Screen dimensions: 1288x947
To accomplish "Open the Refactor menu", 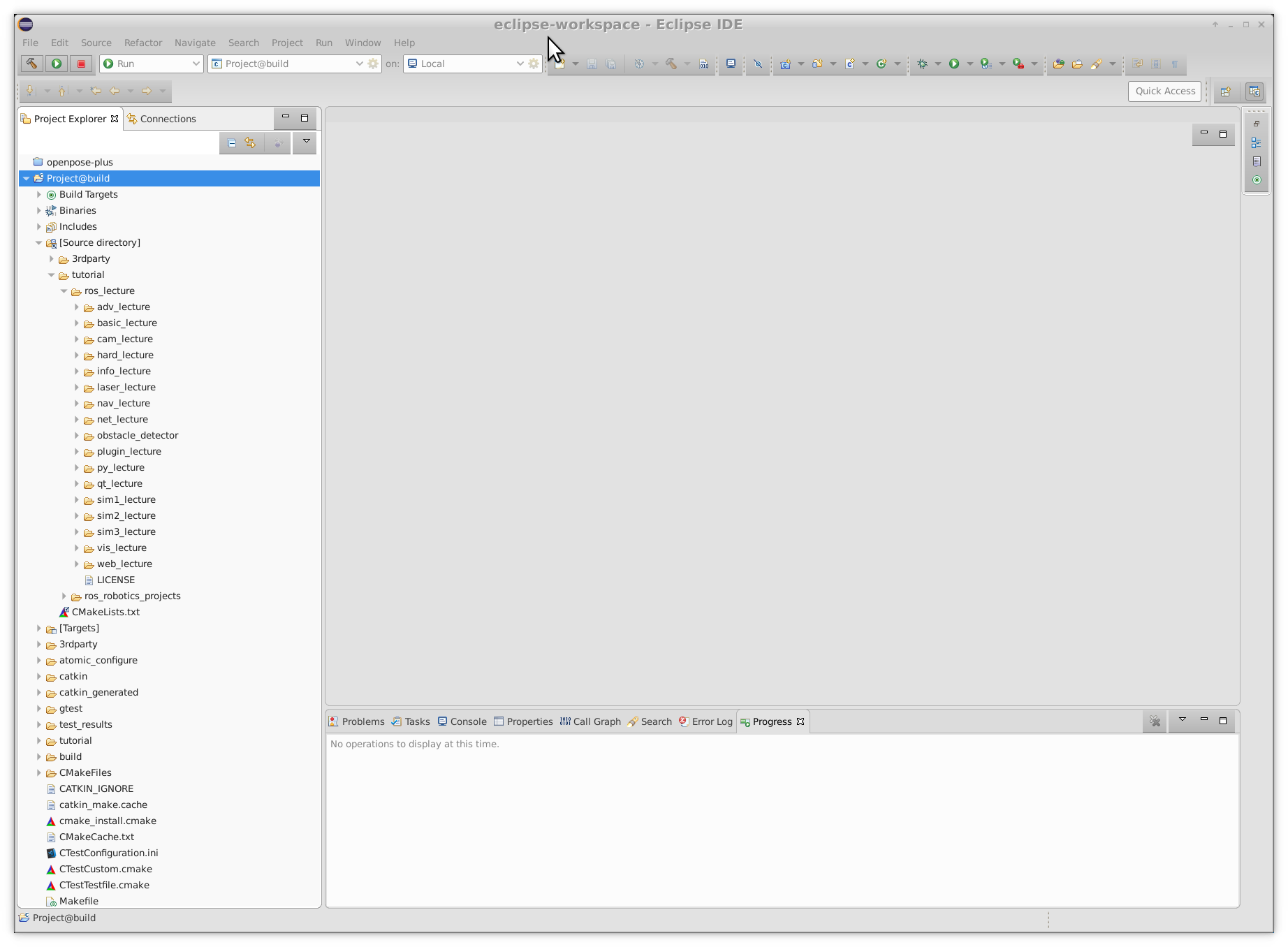I will pyautogui.click(x=142, y=43).
